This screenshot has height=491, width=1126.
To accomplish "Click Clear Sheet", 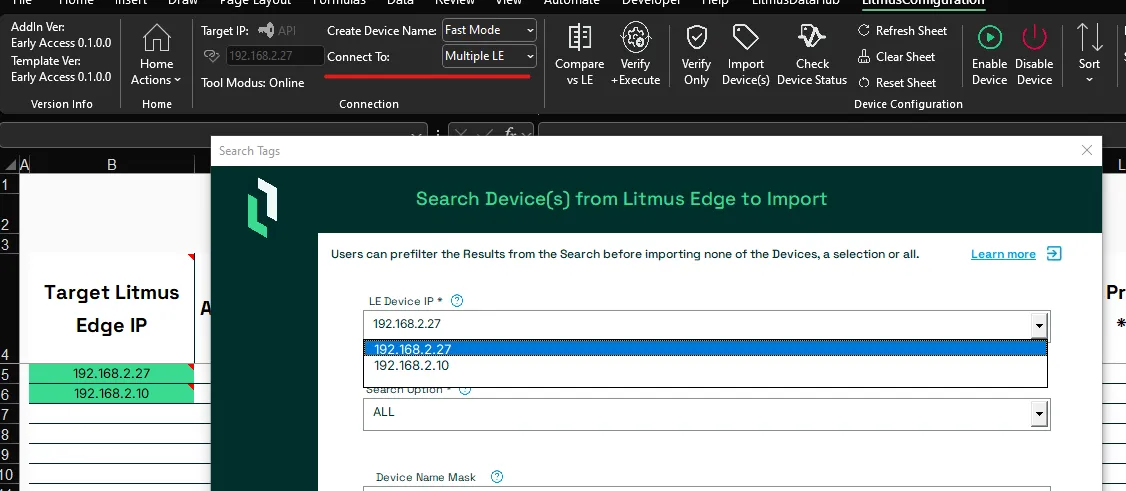I will click(897, 57).
